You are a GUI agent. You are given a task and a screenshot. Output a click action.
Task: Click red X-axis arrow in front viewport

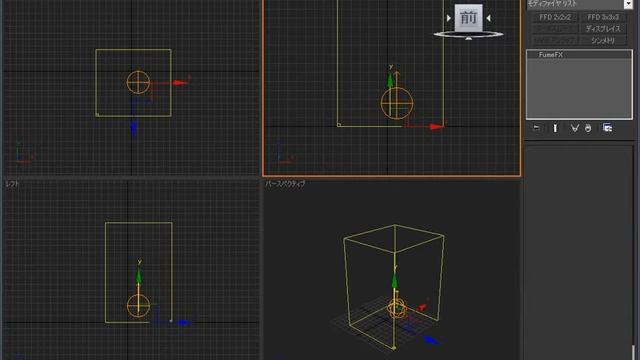[436, 127]
